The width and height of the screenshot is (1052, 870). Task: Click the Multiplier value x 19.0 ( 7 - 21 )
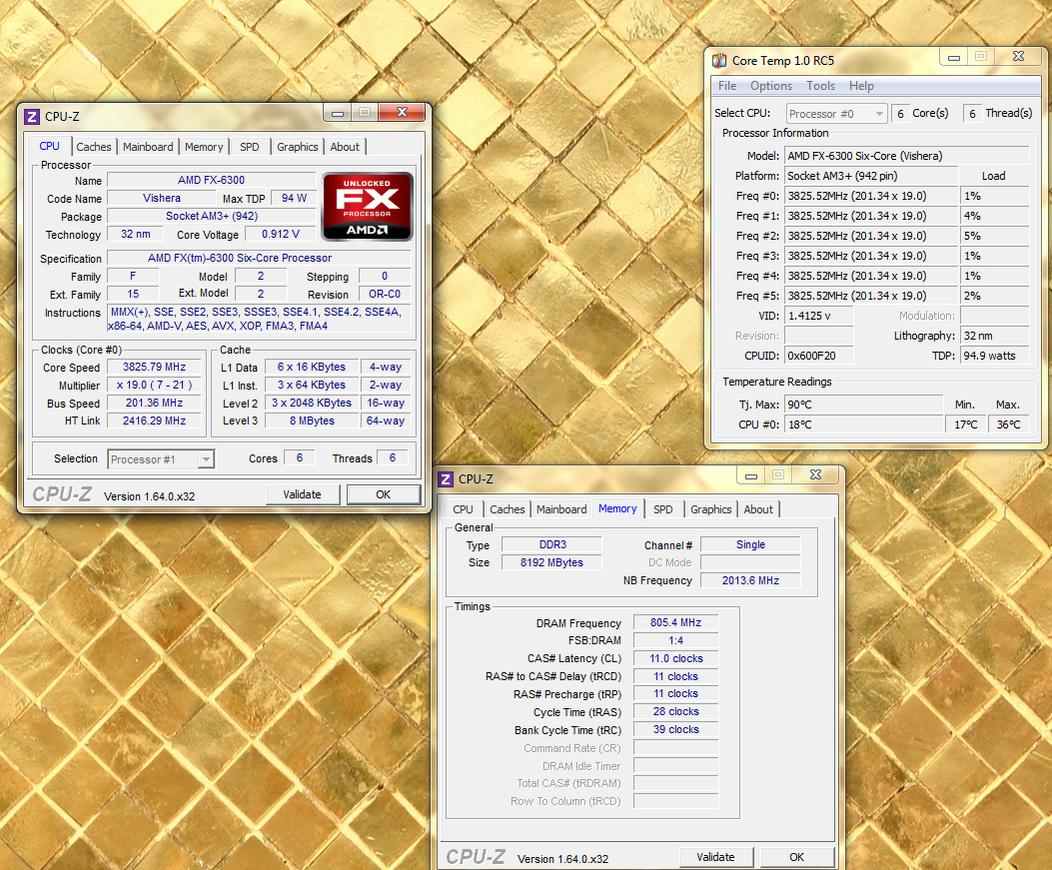point(154,385)
